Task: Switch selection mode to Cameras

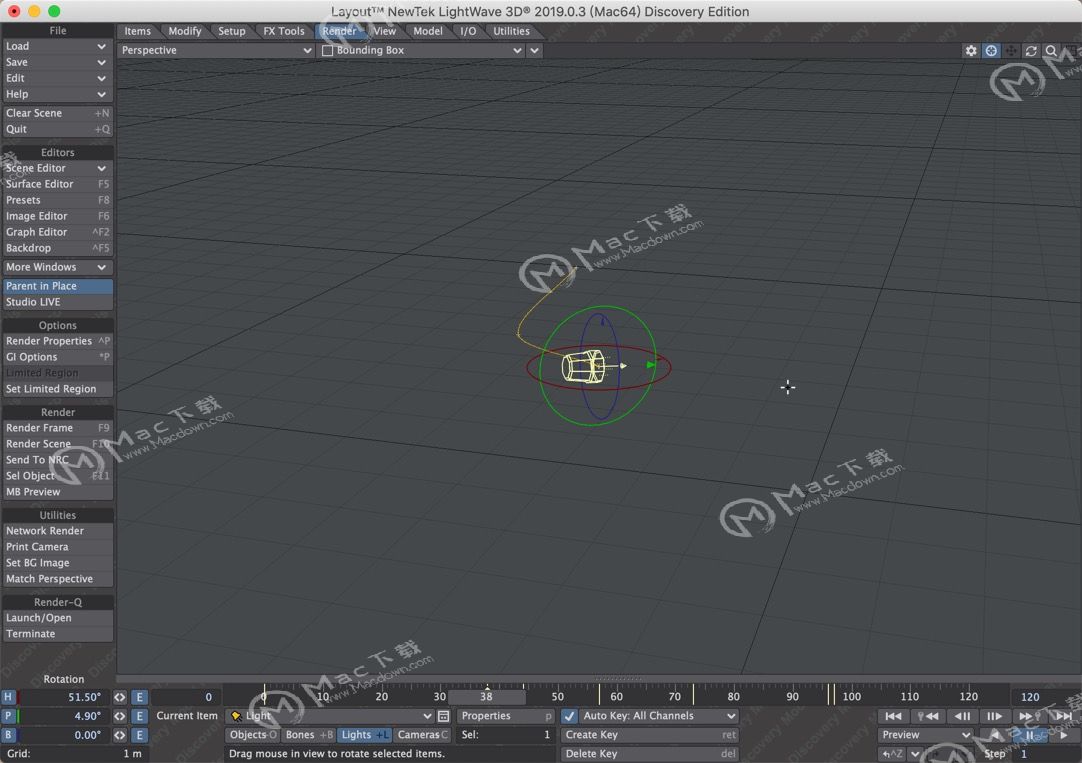Action: point(422,735)
